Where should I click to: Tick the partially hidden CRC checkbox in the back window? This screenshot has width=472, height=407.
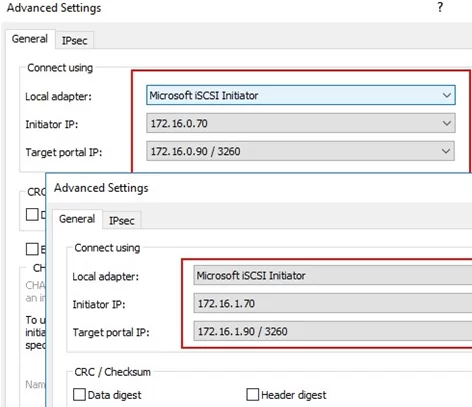(32, 214)
